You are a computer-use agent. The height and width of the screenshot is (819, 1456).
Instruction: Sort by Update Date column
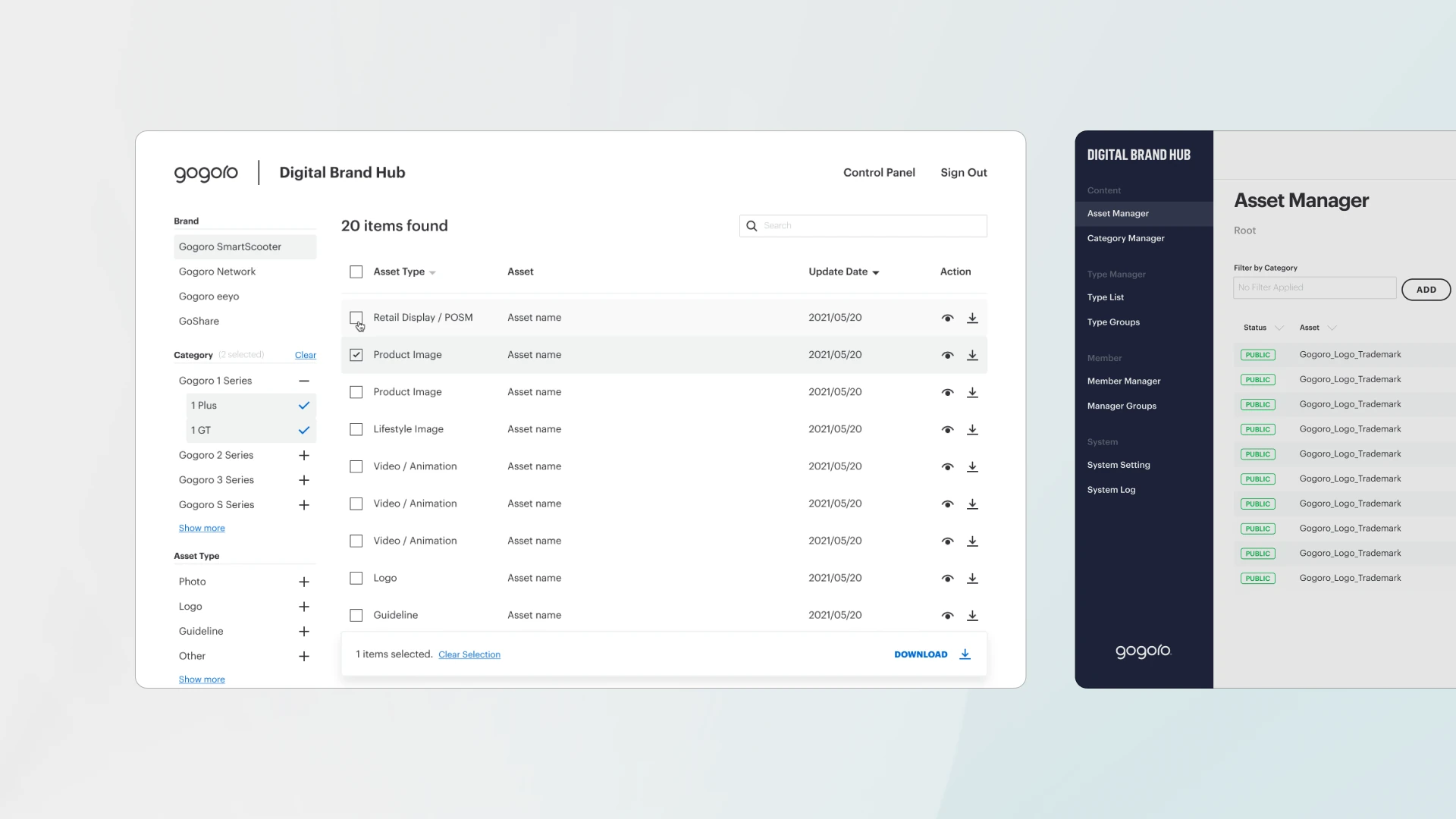pos(843,271)
